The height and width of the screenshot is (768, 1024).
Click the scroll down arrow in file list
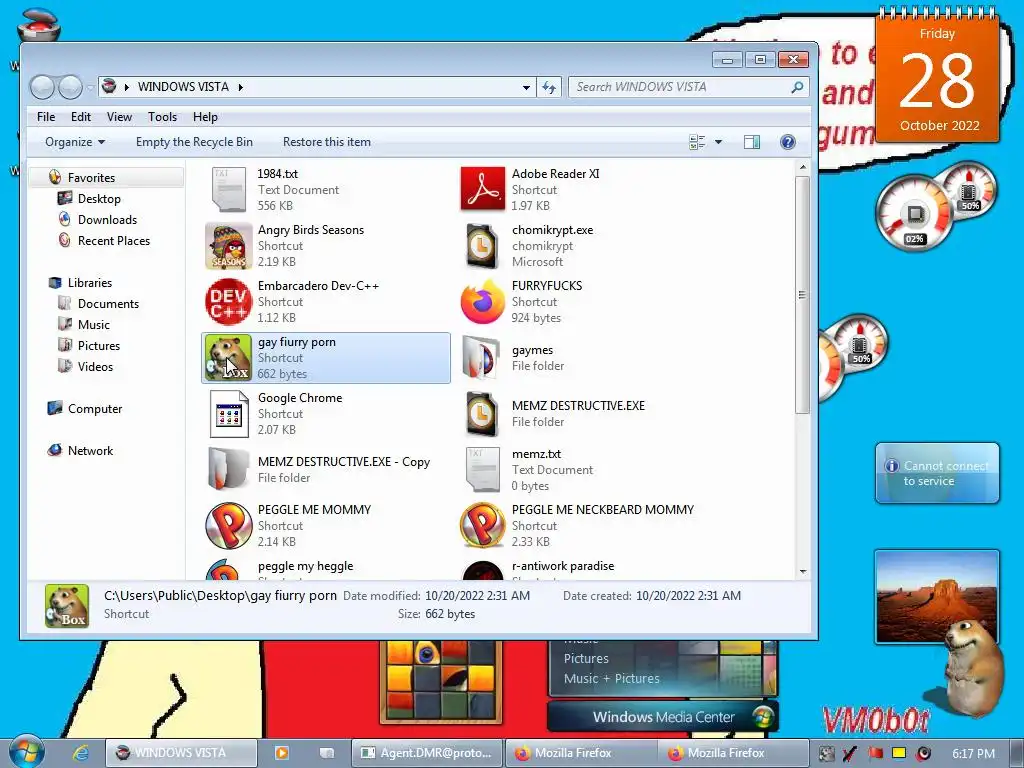tap(803, 572)
